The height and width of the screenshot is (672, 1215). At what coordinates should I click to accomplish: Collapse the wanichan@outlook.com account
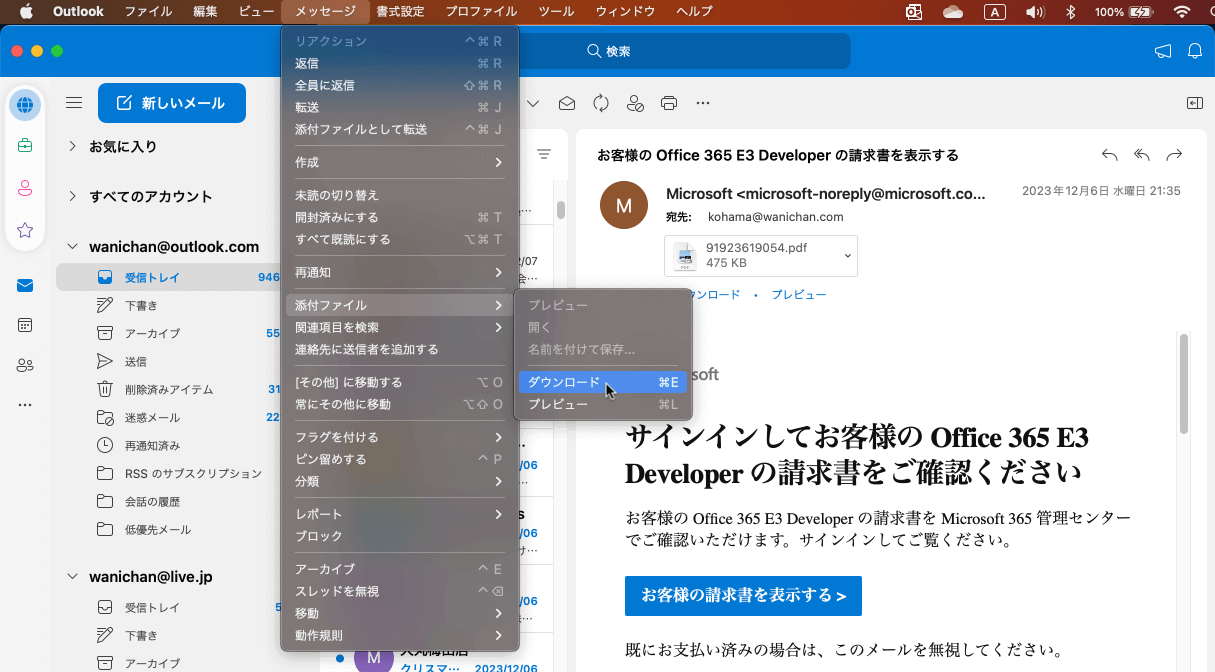(72, 246)
